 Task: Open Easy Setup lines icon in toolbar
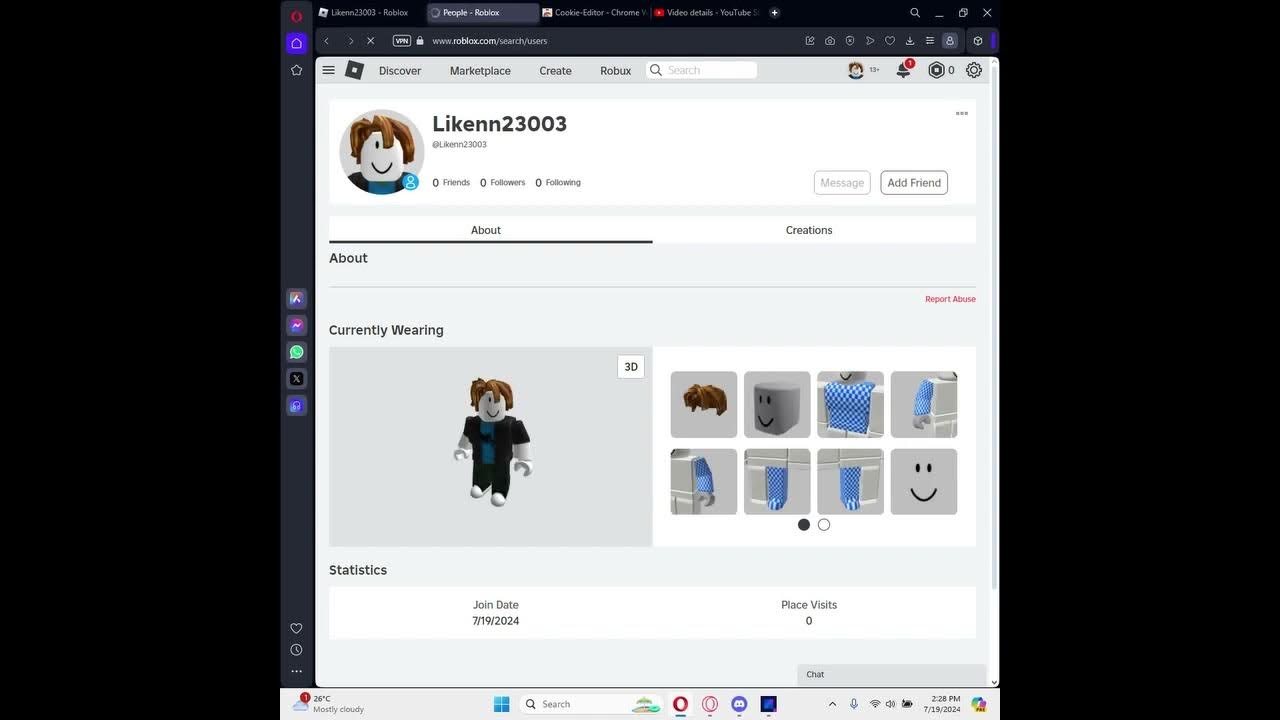click(930, 41)
